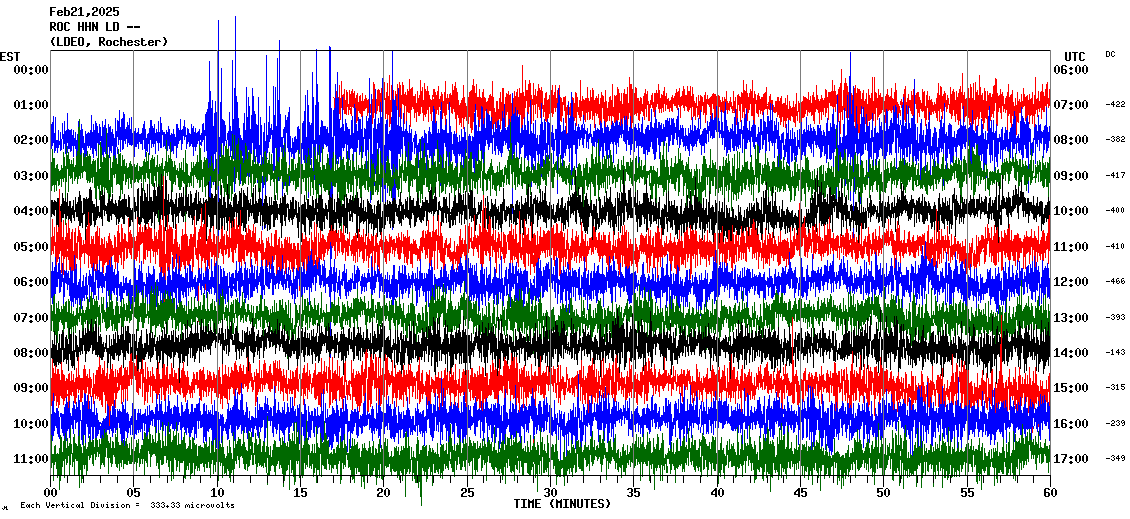This screenshot has height=519, width=1130.
Task: Click the TIME (MINUTES) axis title
Action: pyautogui.click(x=562, y=504)
